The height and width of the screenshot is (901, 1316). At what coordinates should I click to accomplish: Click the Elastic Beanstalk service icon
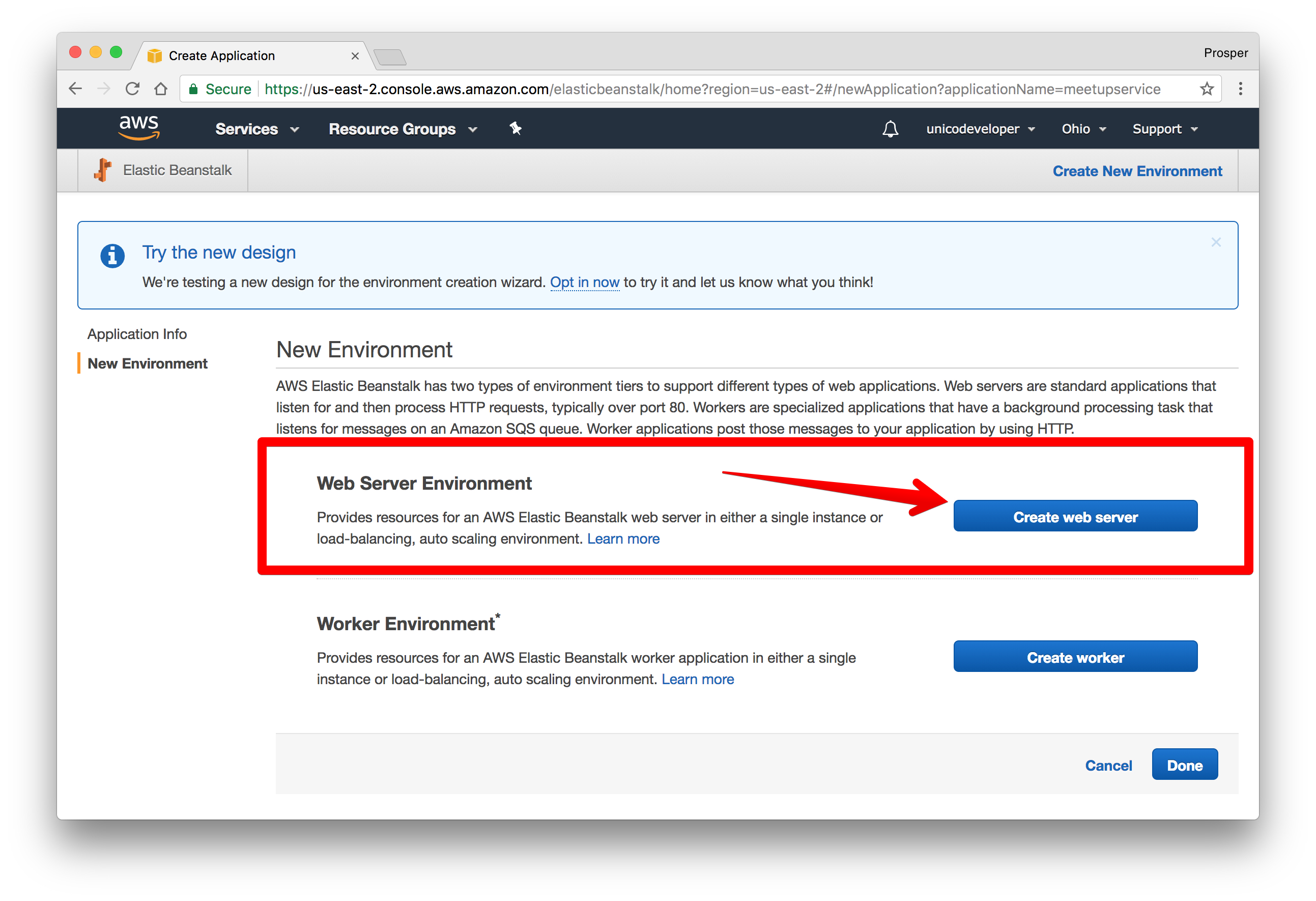pos(103,170)
